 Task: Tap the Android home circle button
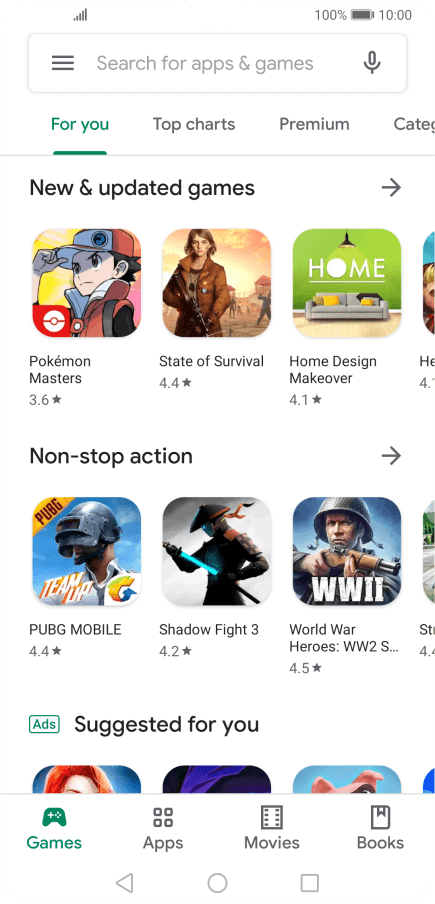(217, 883)
